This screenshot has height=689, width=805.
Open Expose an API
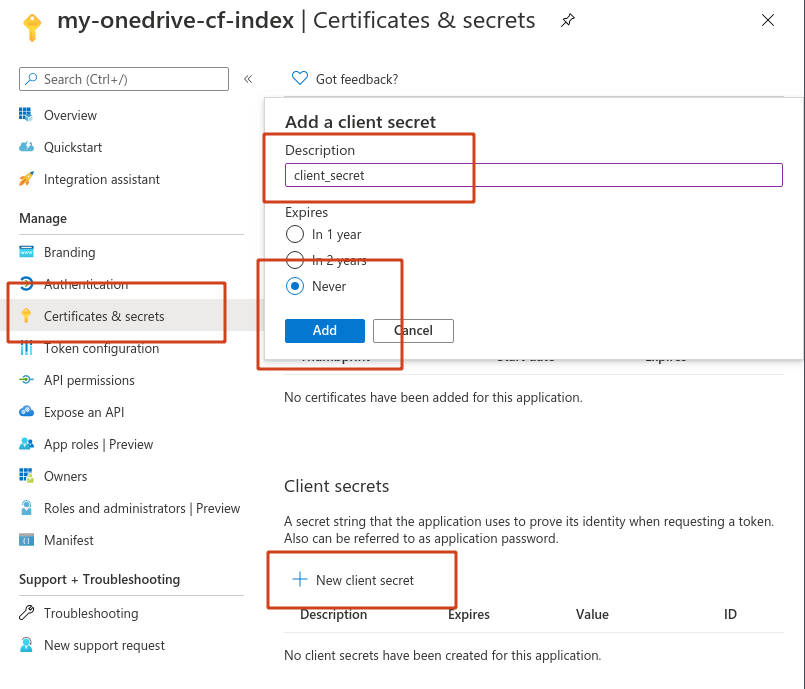[x=84, y=412]
